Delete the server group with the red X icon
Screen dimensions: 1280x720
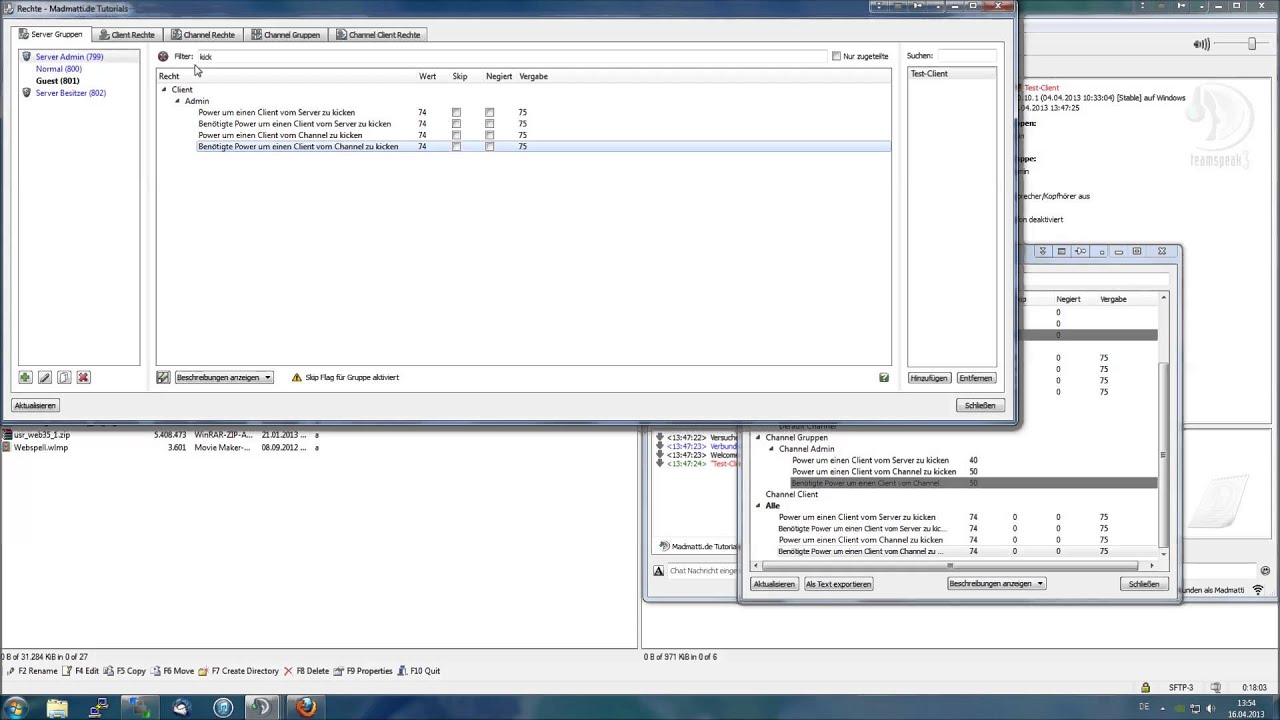click(x=83, y=377)
